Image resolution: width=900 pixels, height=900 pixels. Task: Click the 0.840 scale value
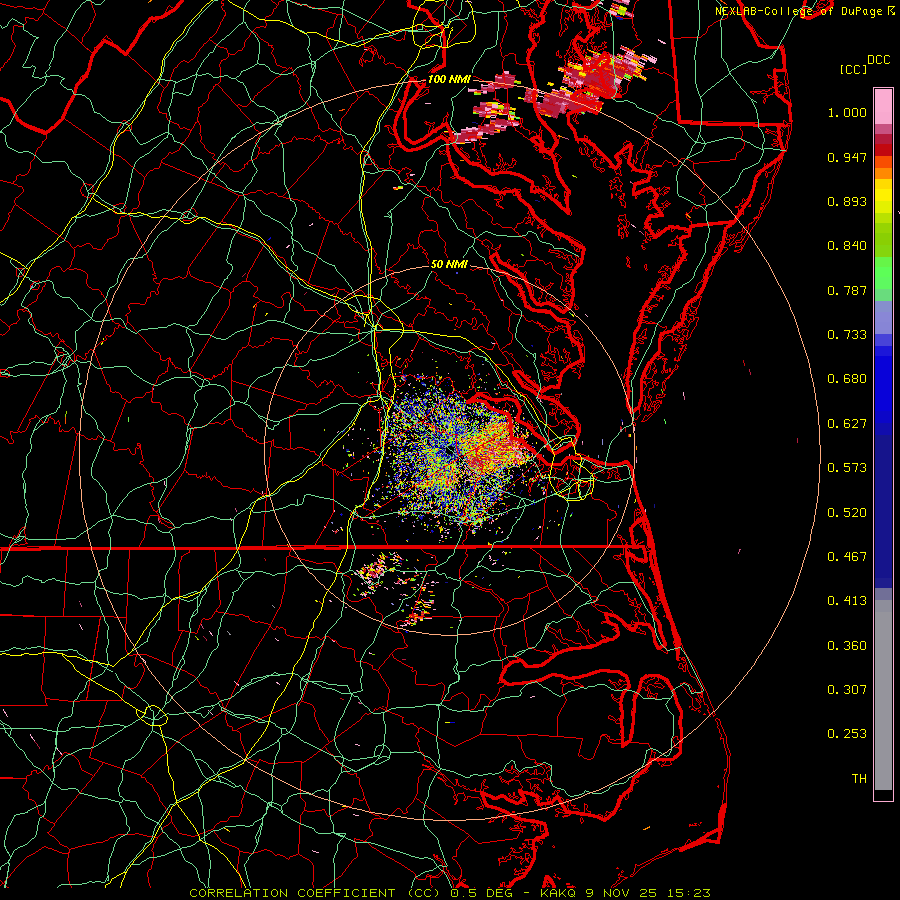[x=847, y=246]
